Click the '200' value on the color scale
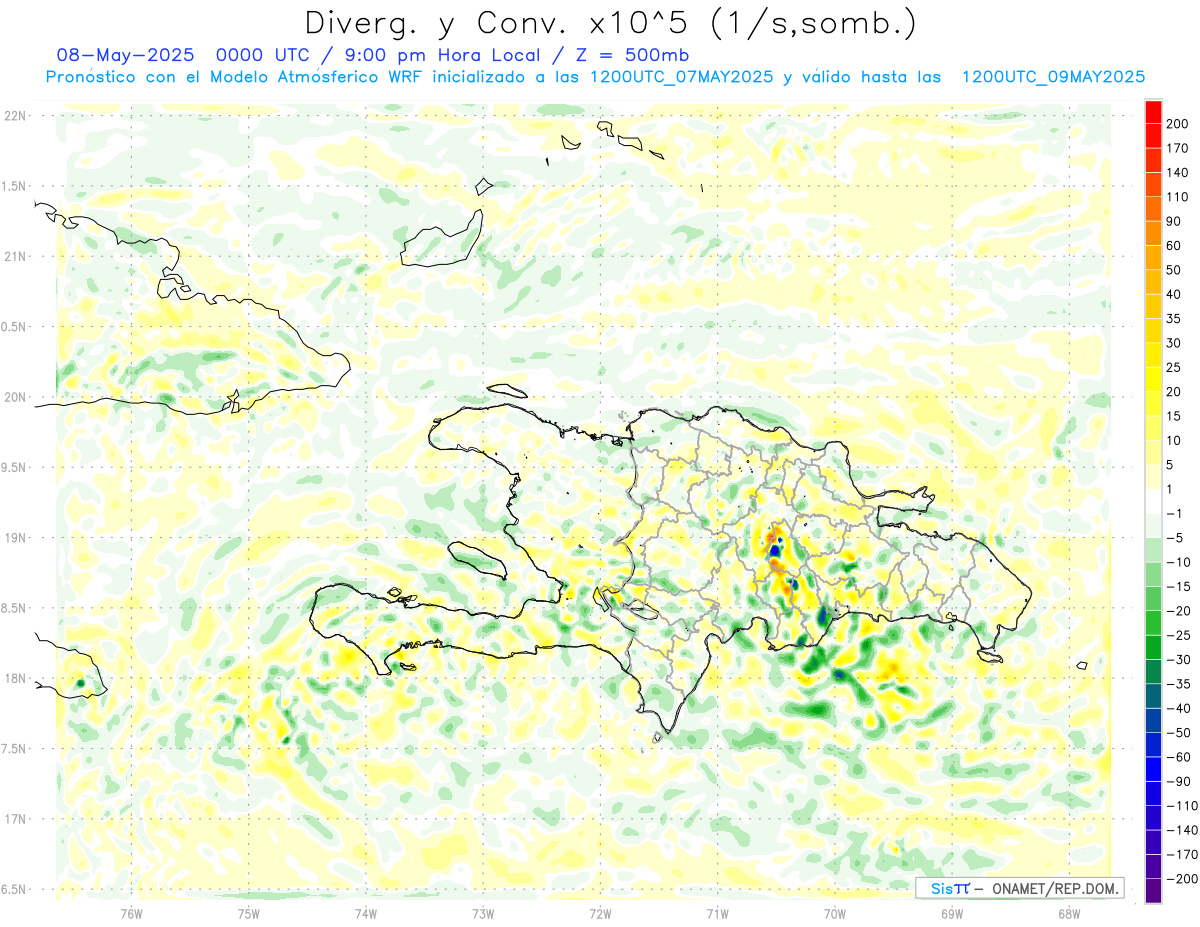This screenshot has height=927, width=1200. pos(1176,123)
